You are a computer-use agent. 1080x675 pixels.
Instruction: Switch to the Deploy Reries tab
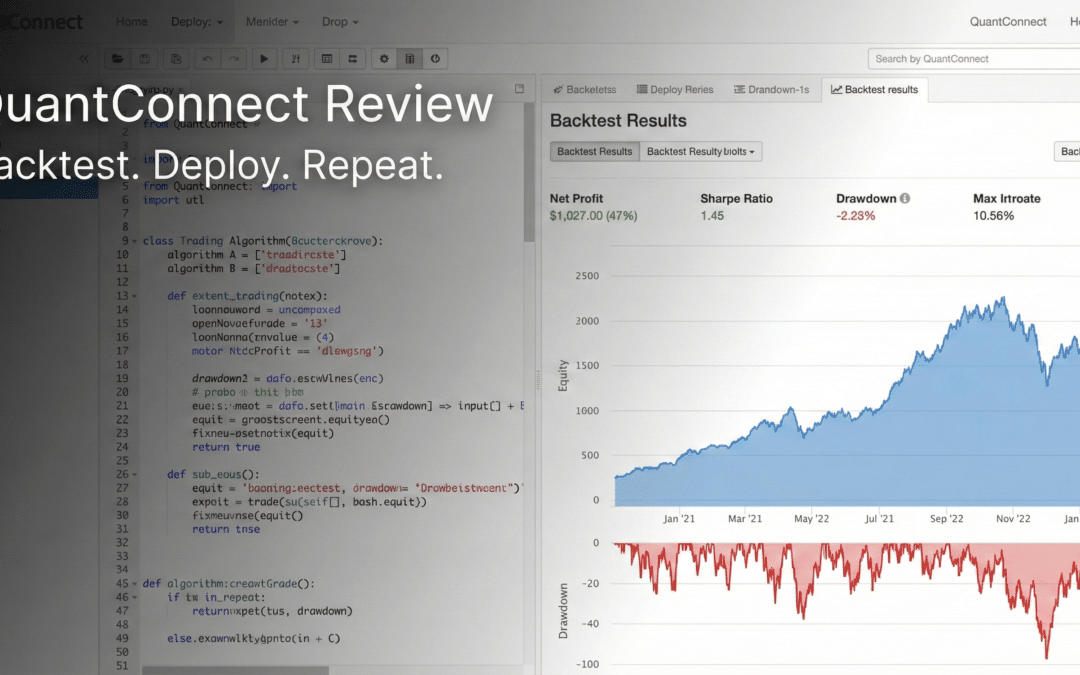click(675, 90)
